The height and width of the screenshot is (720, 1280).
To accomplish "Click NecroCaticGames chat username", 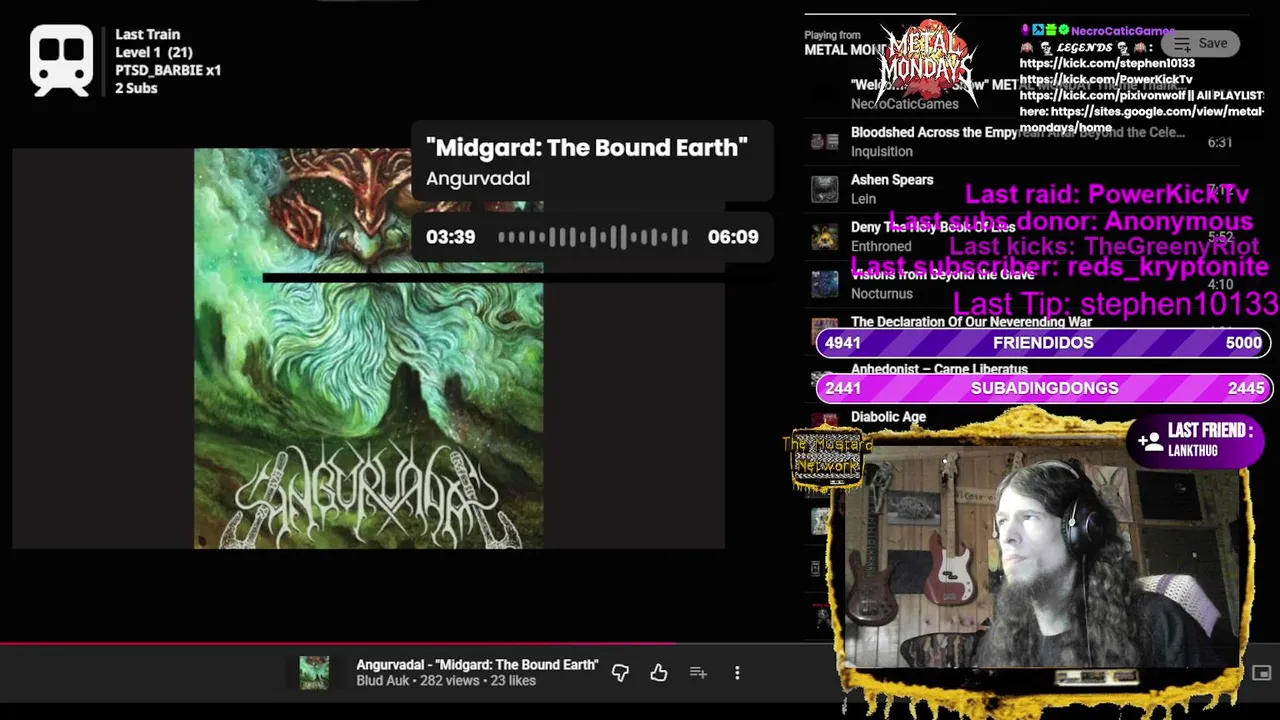I will click(x=1124, y=31).
